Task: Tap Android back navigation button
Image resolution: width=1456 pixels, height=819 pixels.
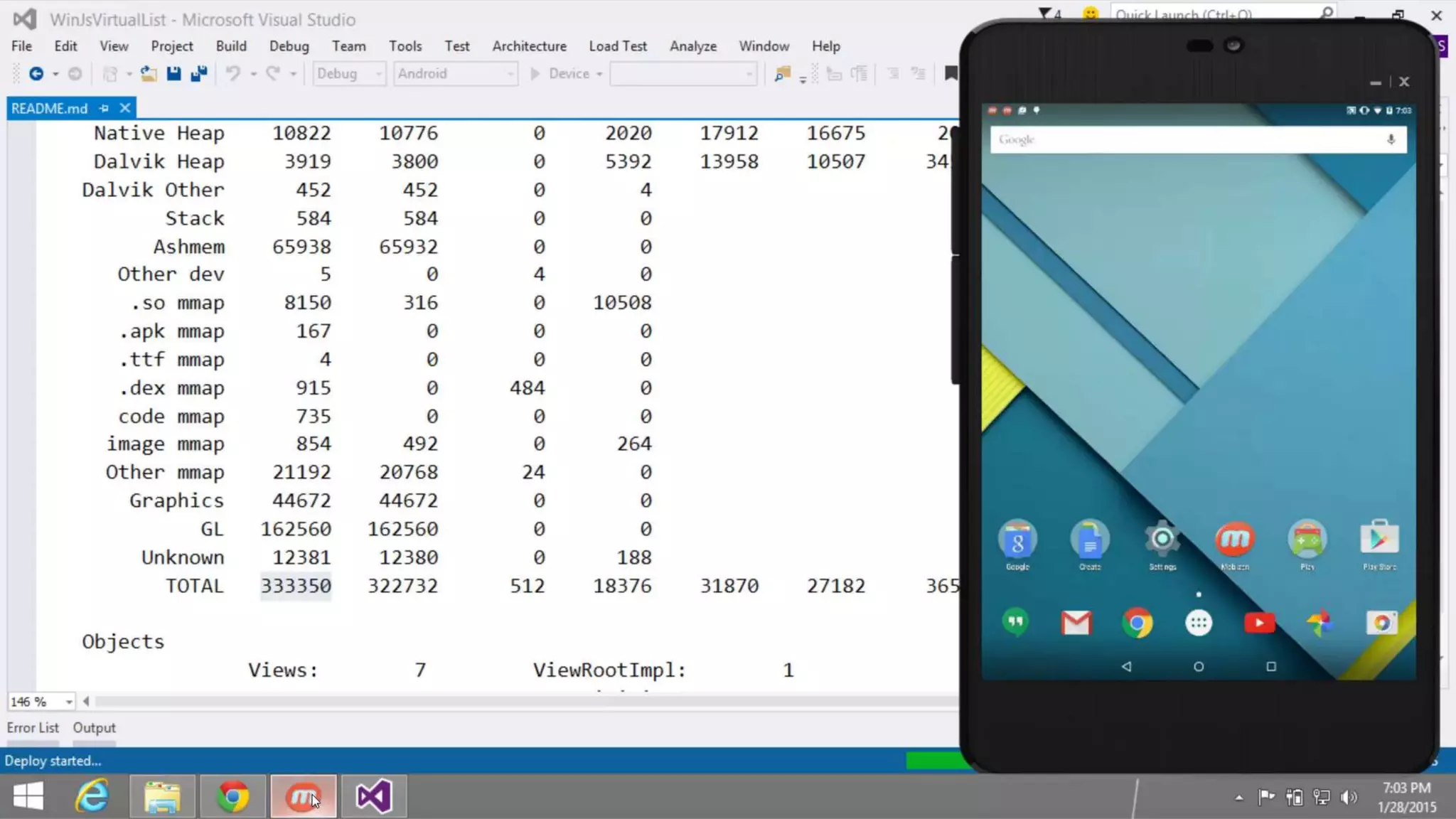Action: 1126,666
